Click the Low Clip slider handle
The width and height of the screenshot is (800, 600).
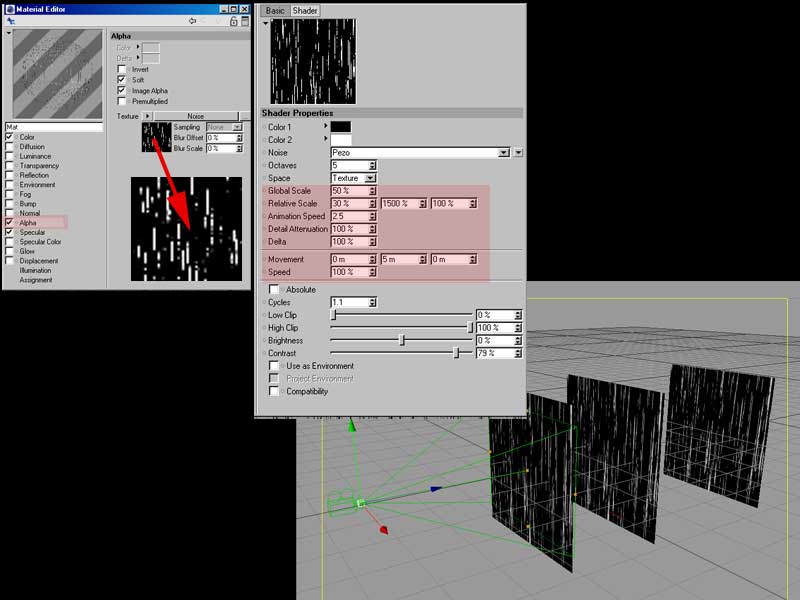tap(333, 315)
